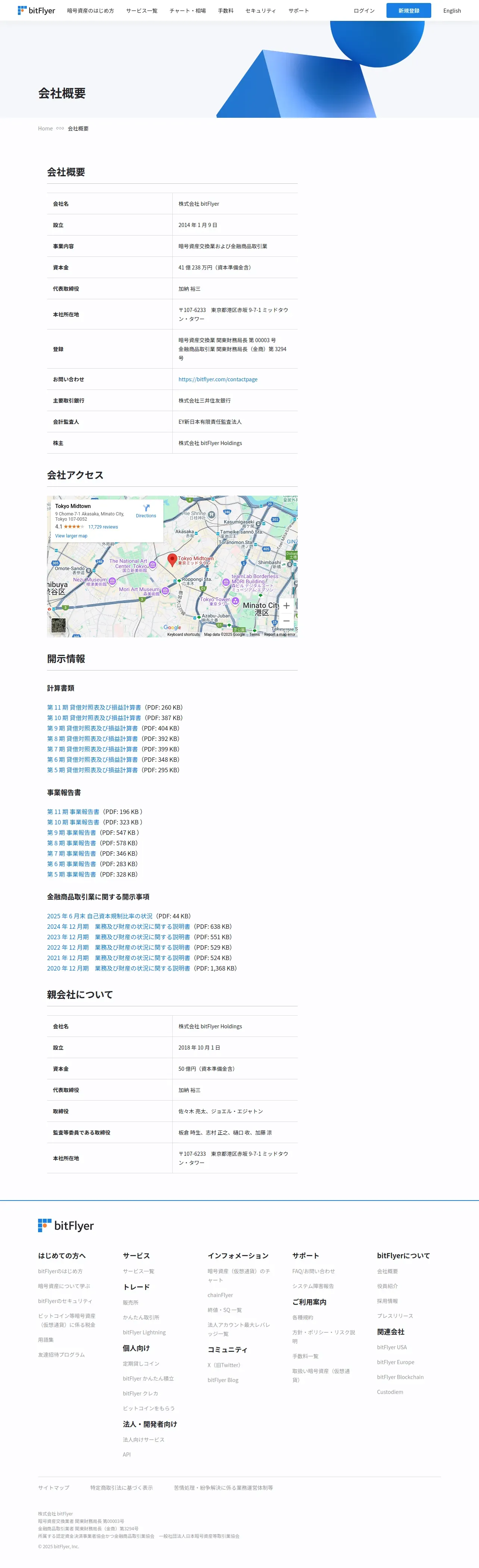Image resolution: width=479 pixels, height=1568 pixels.
Task: Click footer link bitFlyer USA
Action: (392, 1347)
